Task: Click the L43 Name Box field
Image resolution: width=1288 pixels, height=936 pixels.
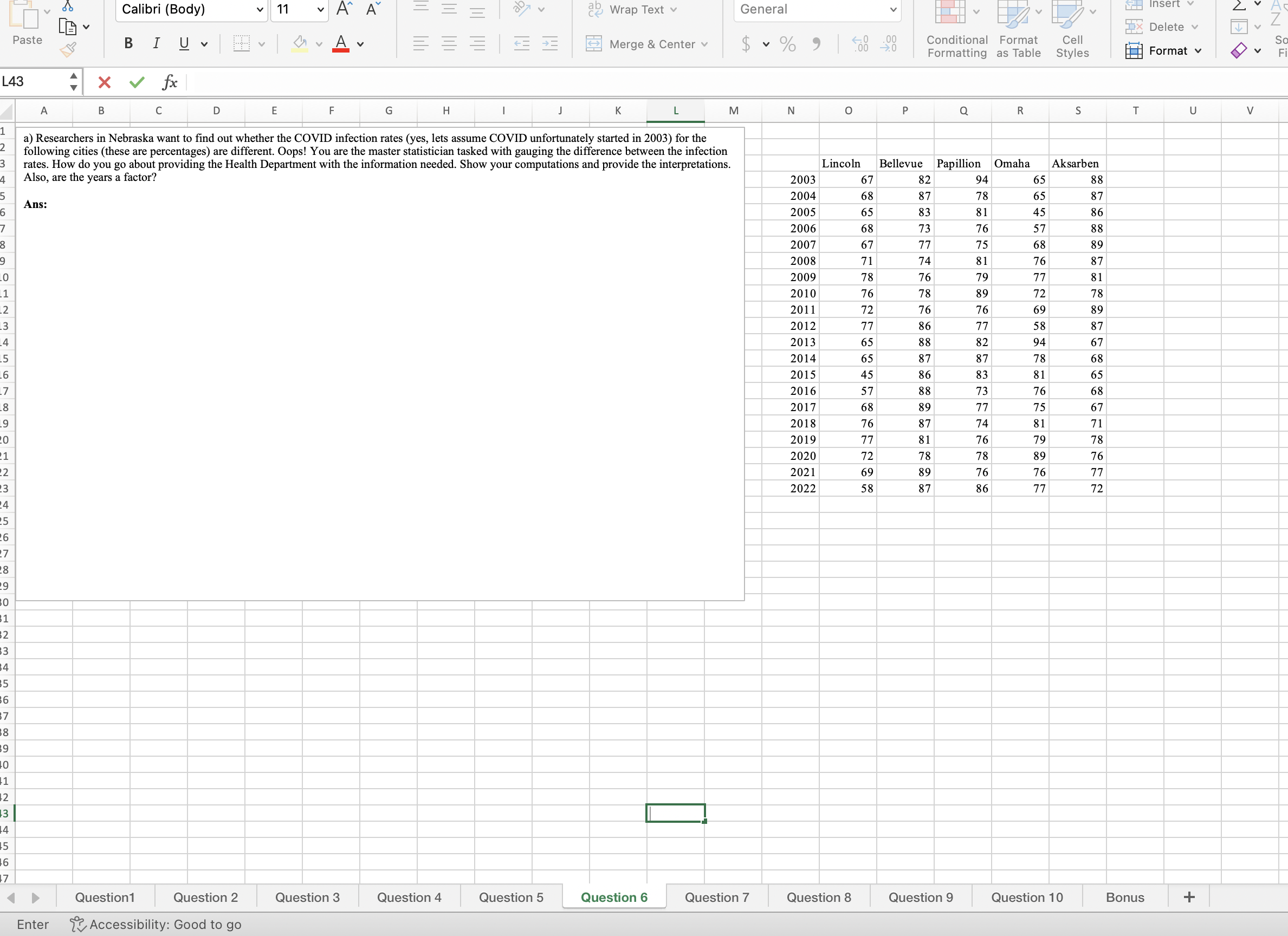Action: pyautogui.click(x=33, y=82)
